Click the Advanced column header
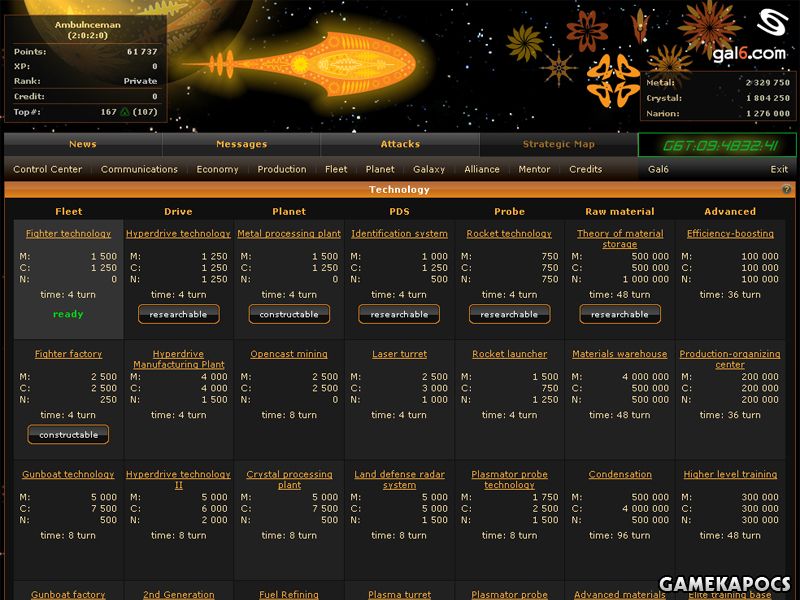The width and height of the screenshot is (800, 600). pyautogui.click(x=730, y=211)
